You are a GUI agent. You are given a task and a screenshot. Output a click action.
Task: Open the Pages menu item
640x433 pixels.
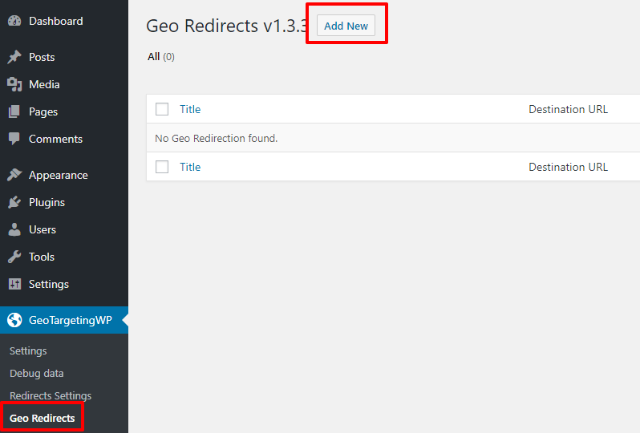coord(64,111)
